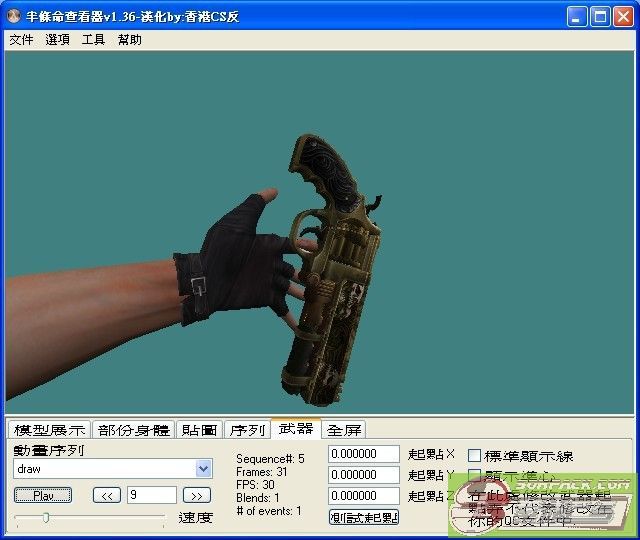640x540 pixels.
Task: Click the 起點X origin value field
Action: pos(363,455)
